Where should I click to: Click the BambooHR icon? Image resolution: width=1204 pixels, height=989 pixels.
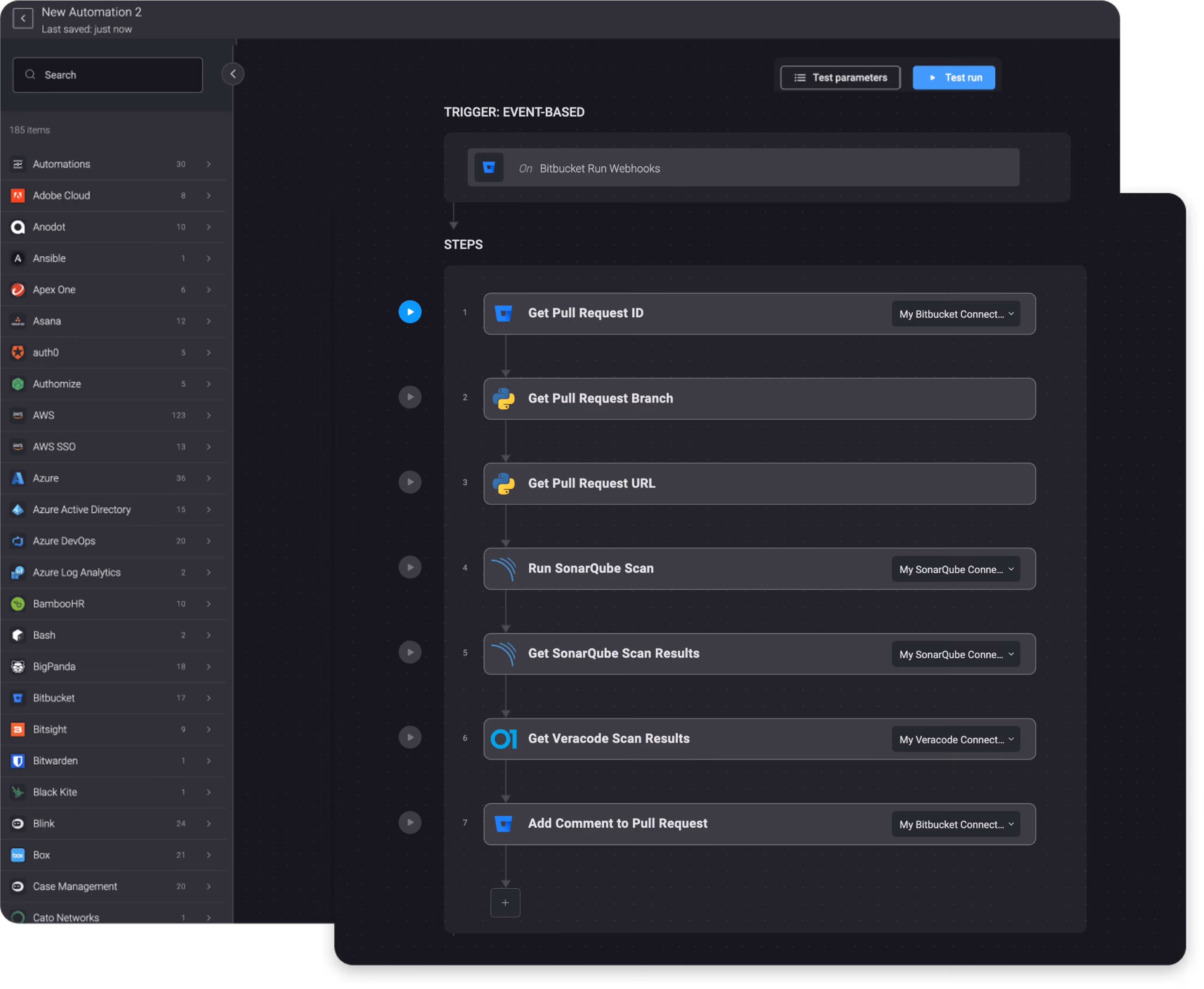point(18,604)
